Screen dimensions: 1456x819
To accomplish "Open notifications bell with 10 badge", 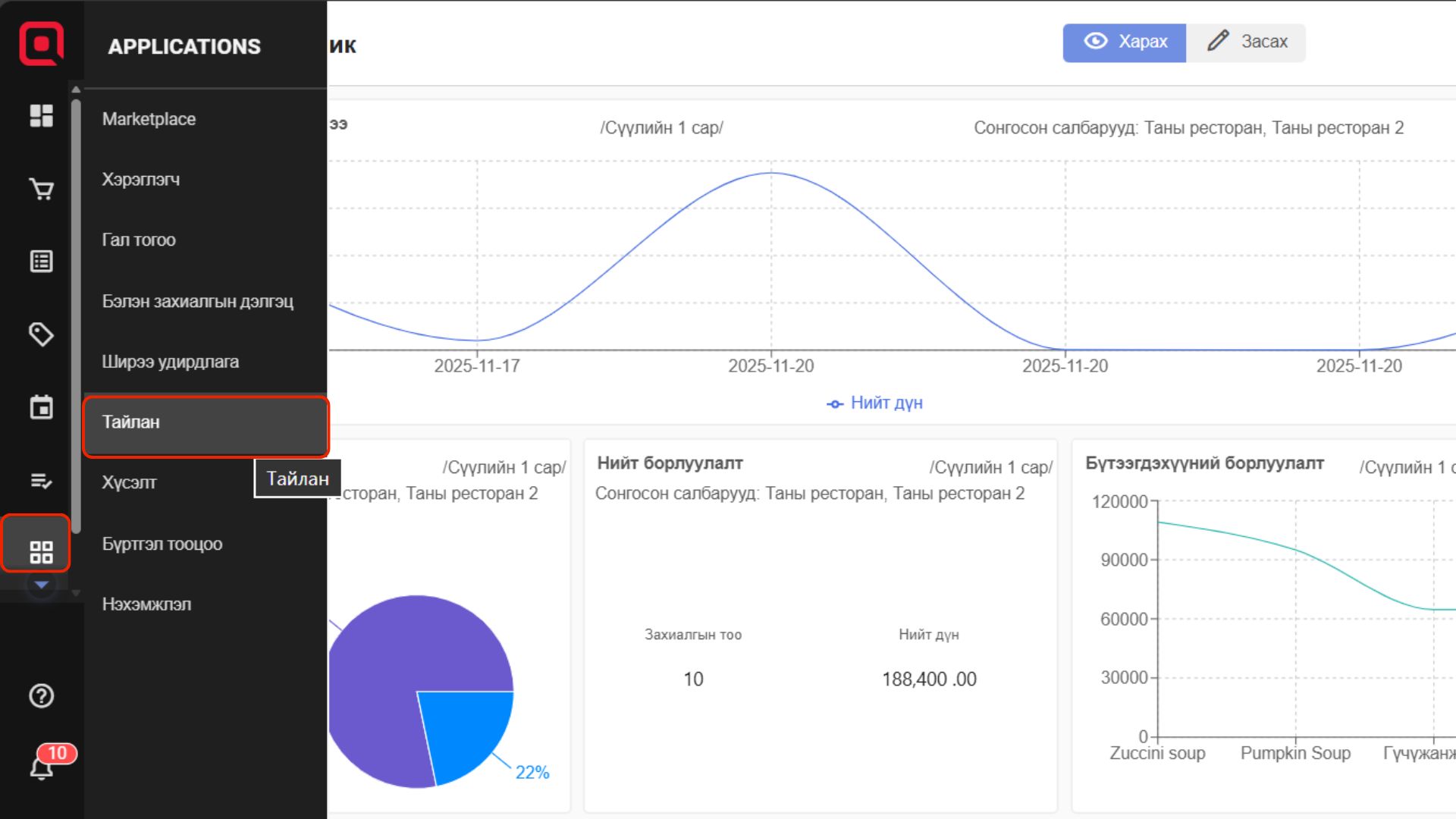I will click(x=42, y=767).
